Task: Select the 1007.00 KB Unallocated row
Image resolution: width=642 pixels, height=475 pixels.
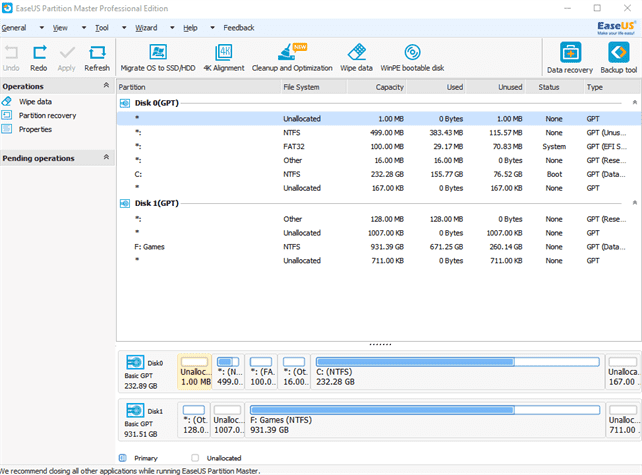Action: (379, 233)
